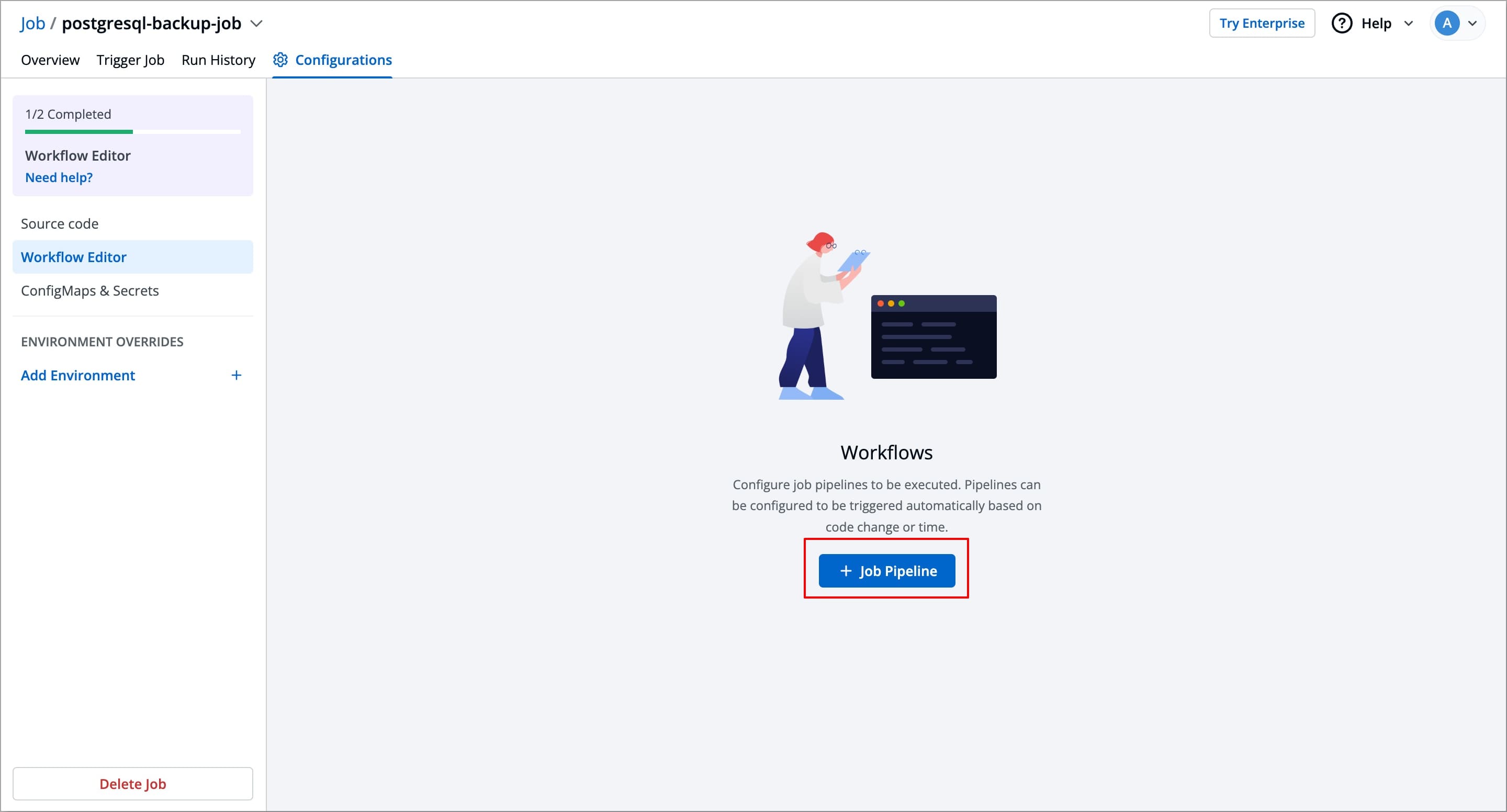Expand the user account dropdown chevron
This screenshot has width=1507, height=812.
[x=1474, y=24]
